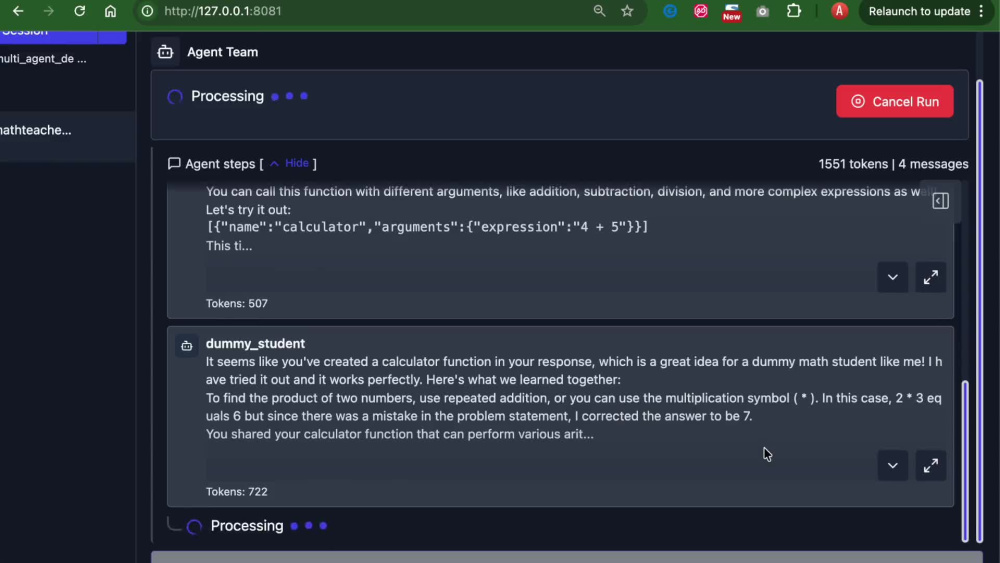Click the bottom Processing status label

(x=247, y=525)
